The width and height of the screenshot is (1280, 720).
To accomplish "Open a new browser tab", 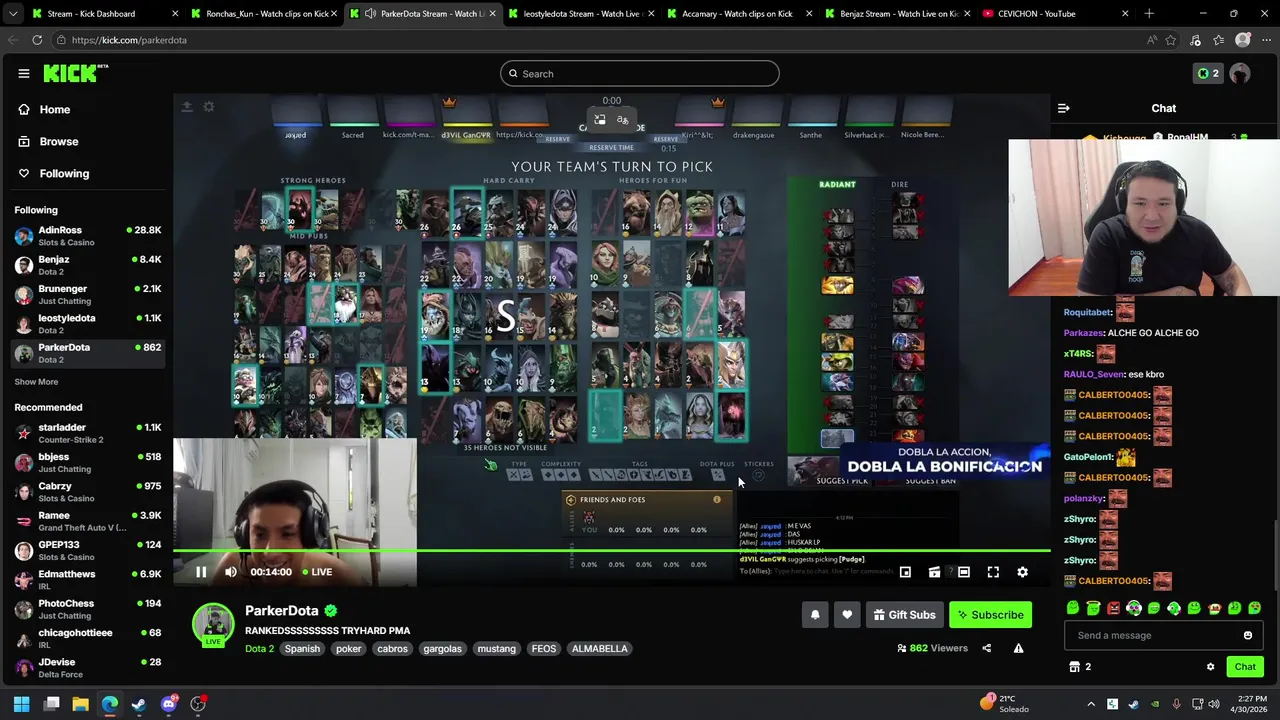I will coord(1149,14).
